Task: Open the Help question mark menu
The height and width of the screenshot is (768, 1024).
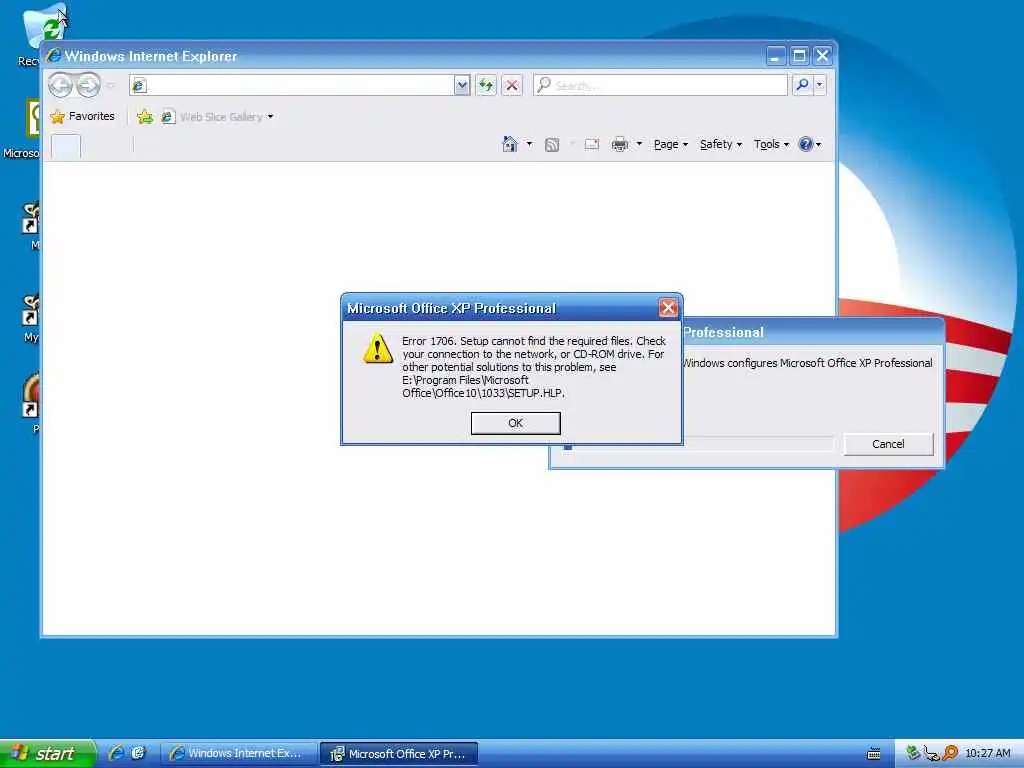Action: click(810, 144)
